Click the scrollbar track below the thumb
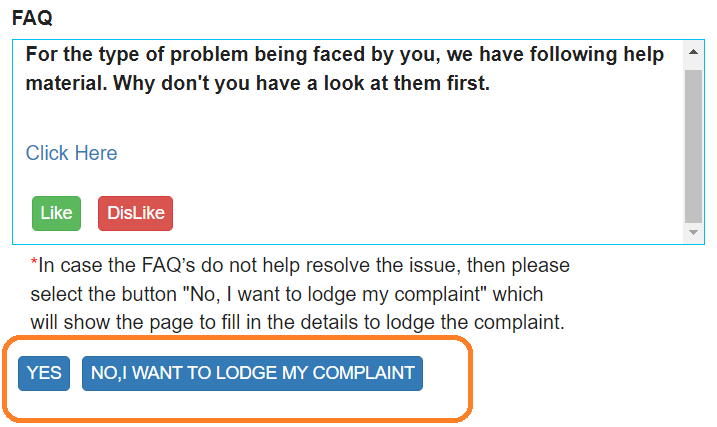Viewport: 717px width, 427px height. [693, 223]
